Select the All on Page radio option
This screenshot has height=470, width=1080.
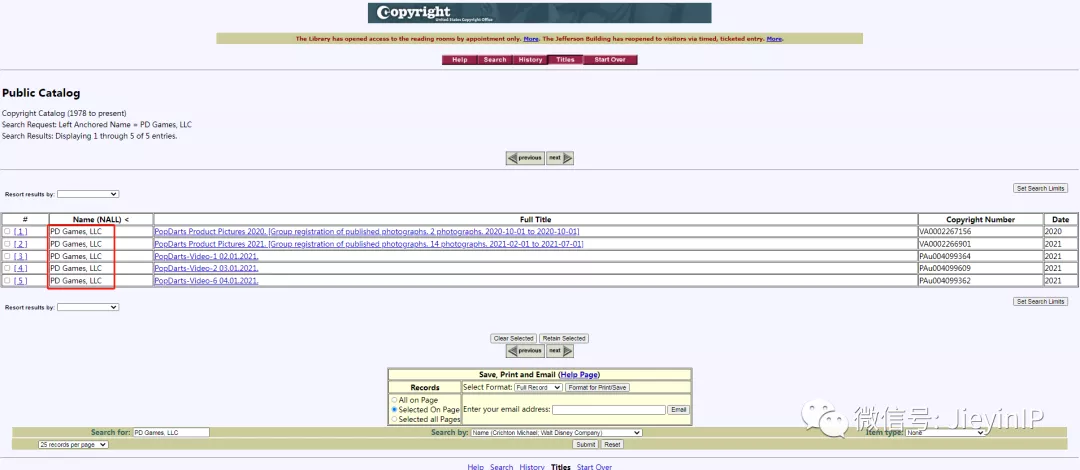coord(394,400)
